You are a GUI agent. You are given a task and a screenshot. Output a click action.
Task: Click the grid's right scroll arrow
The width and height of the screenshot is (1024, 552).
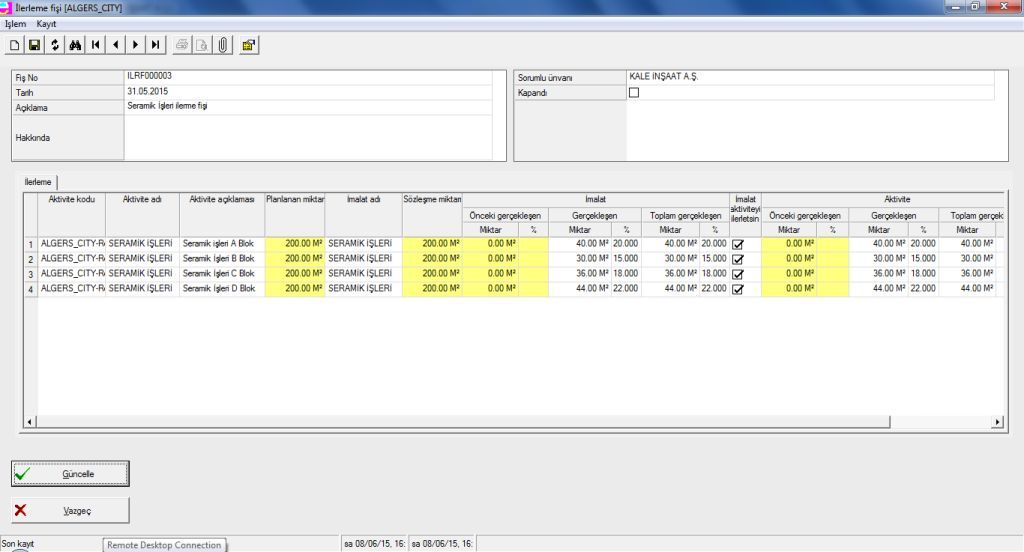[x=997, y=422]
